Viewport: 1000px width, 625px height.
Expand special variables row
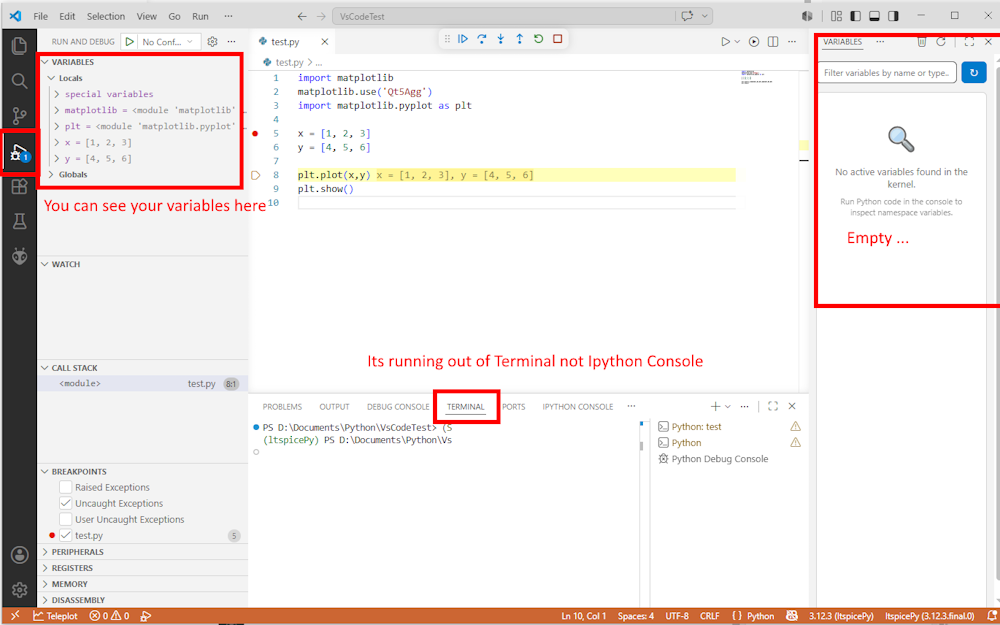click(x=57, y=94)
